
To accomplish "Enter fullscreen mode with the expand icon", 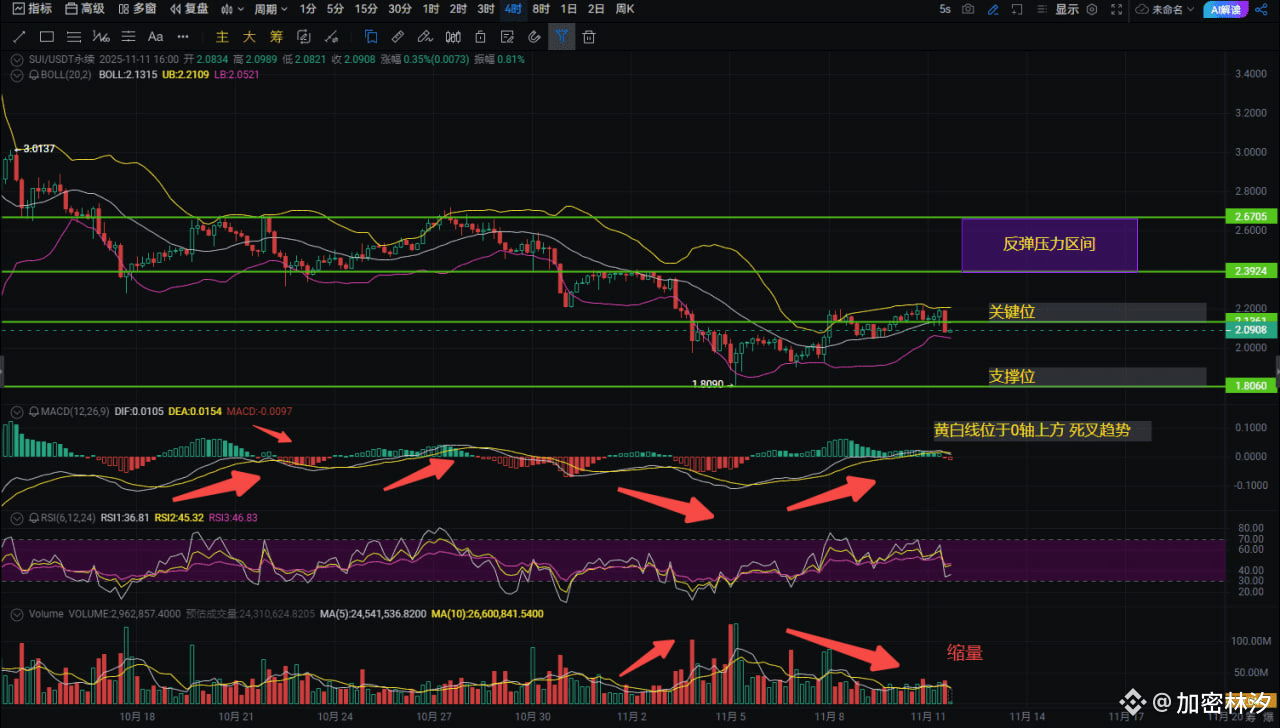I will point(1117,9).
